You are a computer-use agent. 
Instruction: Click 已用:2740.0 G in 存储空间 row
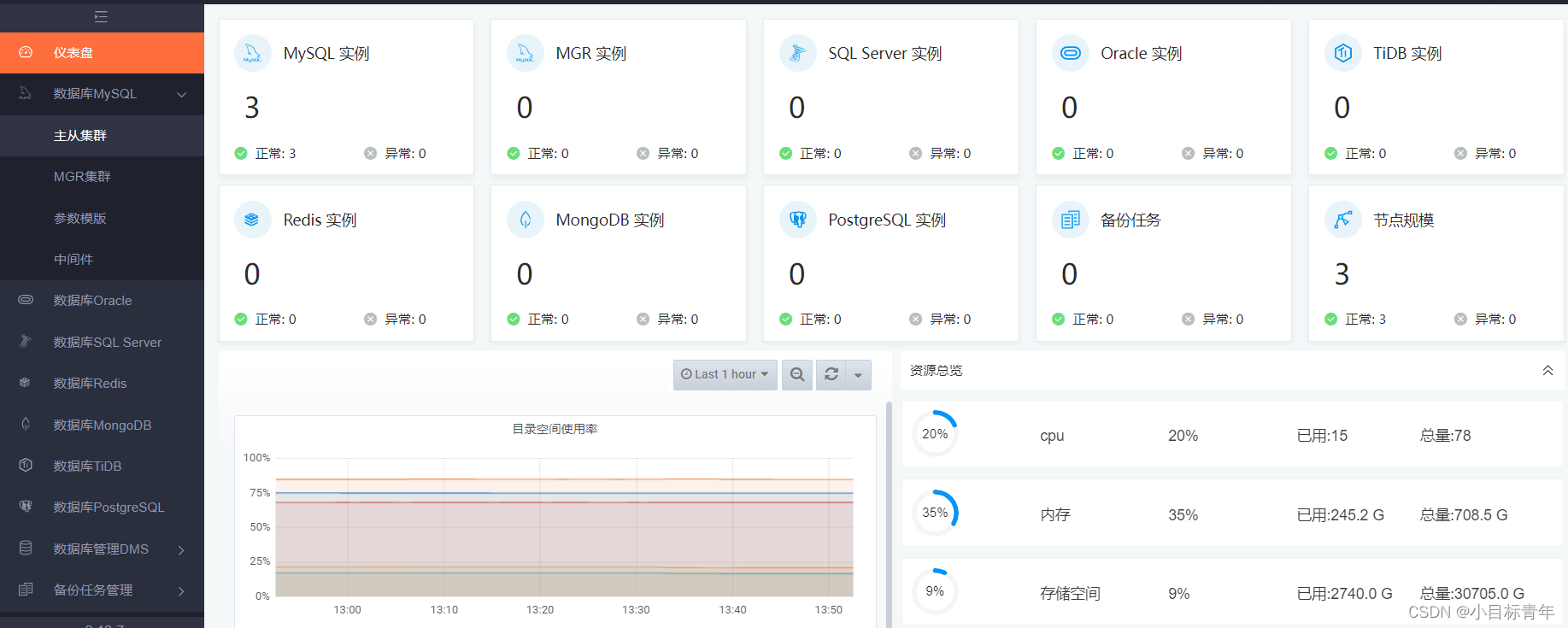[1344, 594]
